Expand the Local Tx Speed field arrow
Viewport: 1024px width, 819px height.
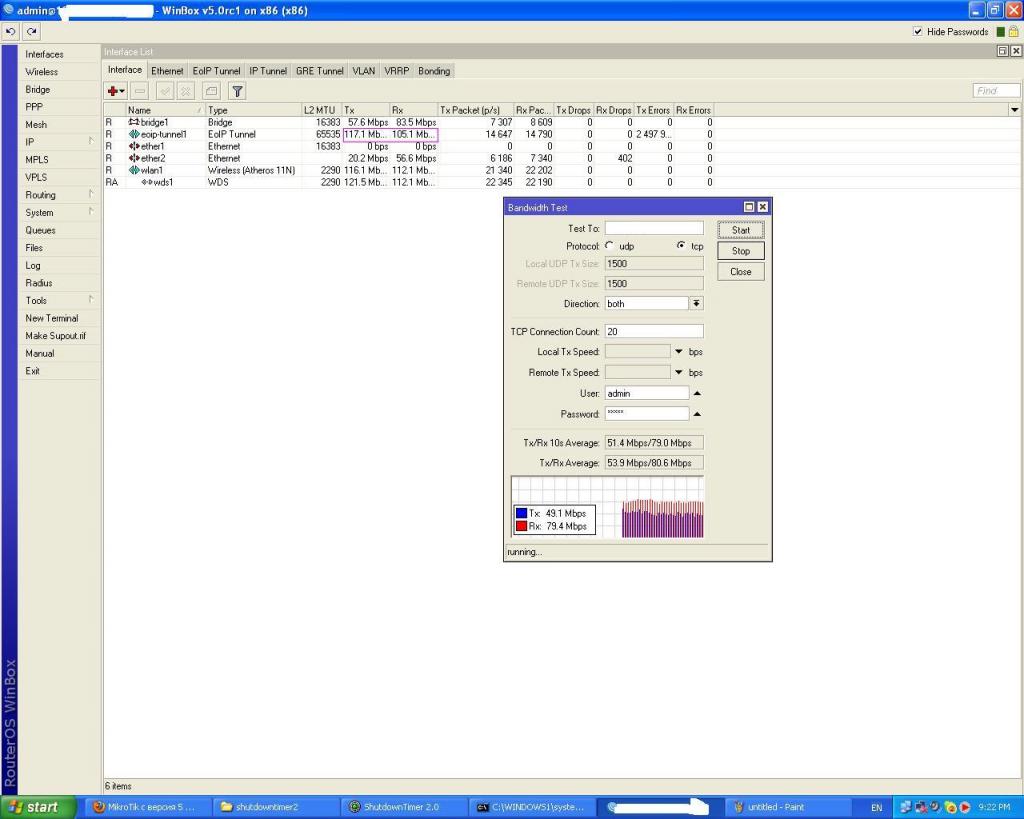[679, 352]
